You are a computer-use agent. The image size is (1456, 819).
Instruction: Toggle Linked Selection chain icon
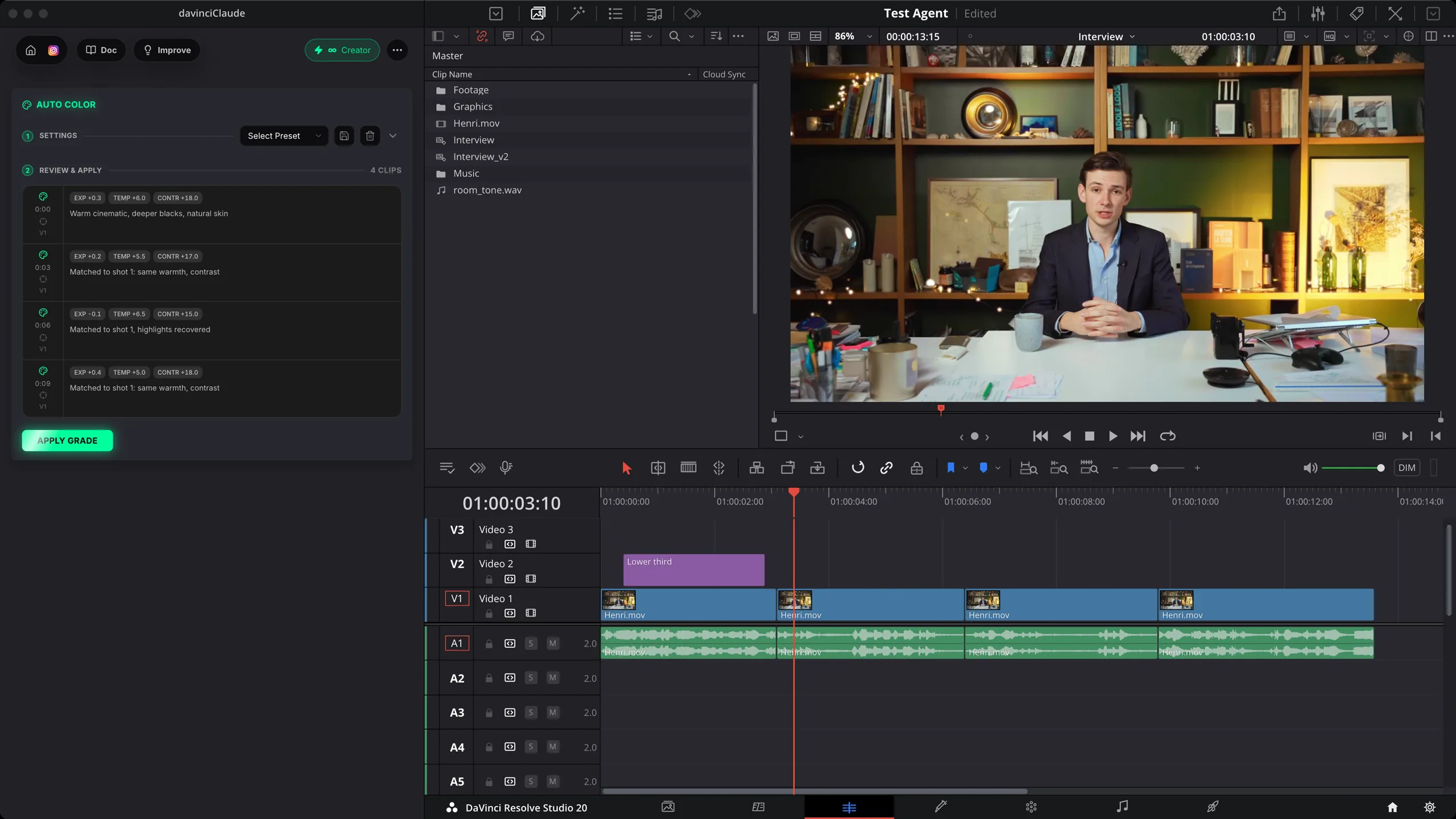pyautogui.click(x=886, y=468)
